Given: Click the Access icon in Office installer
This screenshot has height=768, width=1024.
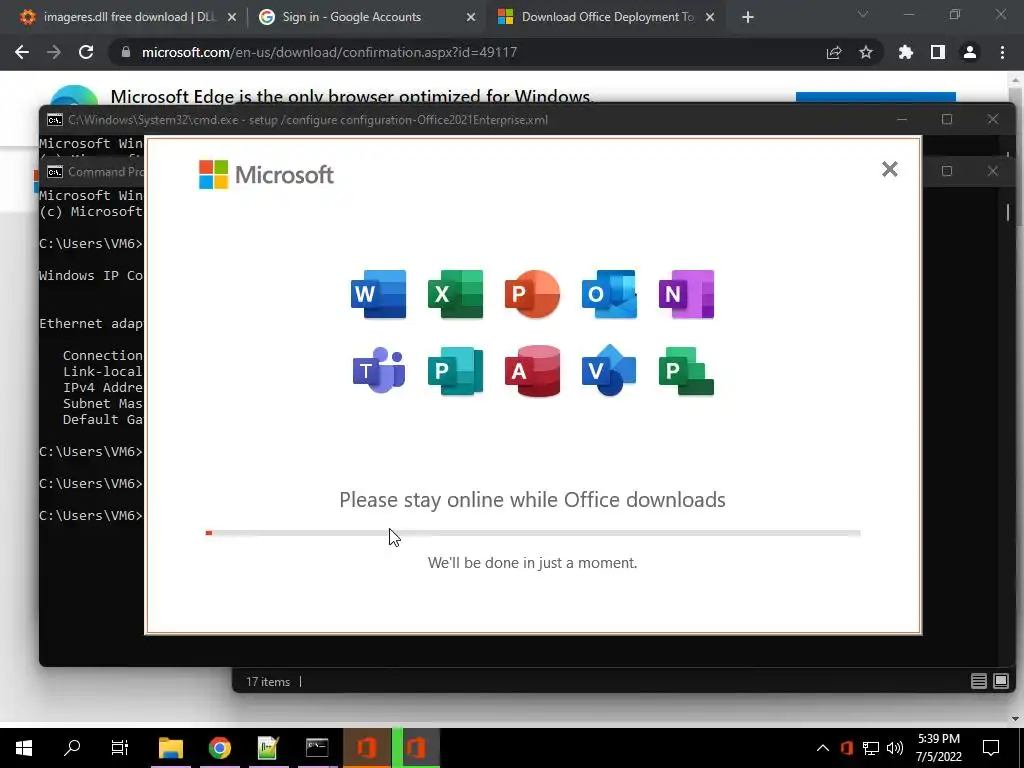Looking at the screenshot, I should coord(532,370).
